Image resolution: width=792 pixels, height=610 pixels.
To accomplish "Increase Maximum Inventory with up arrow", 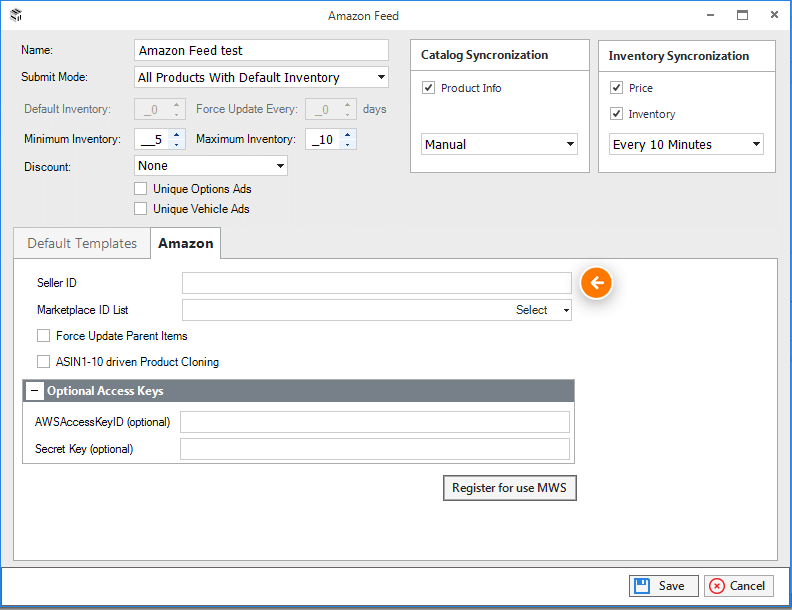I will (348, 134).
